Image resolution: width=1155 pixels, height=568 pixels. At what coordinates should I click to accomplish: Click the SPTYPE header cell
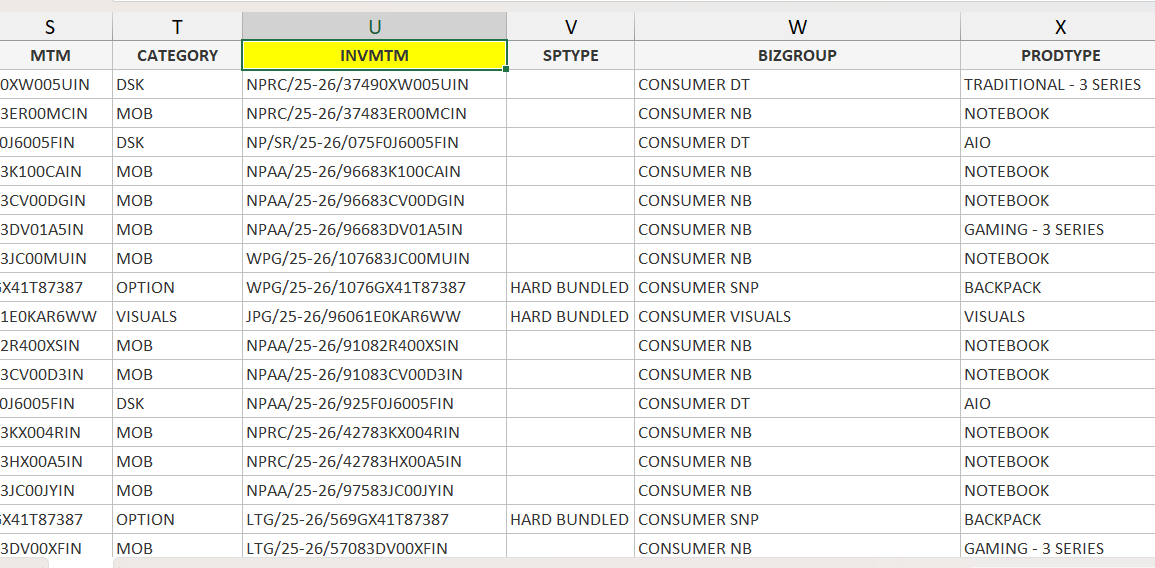570,56
